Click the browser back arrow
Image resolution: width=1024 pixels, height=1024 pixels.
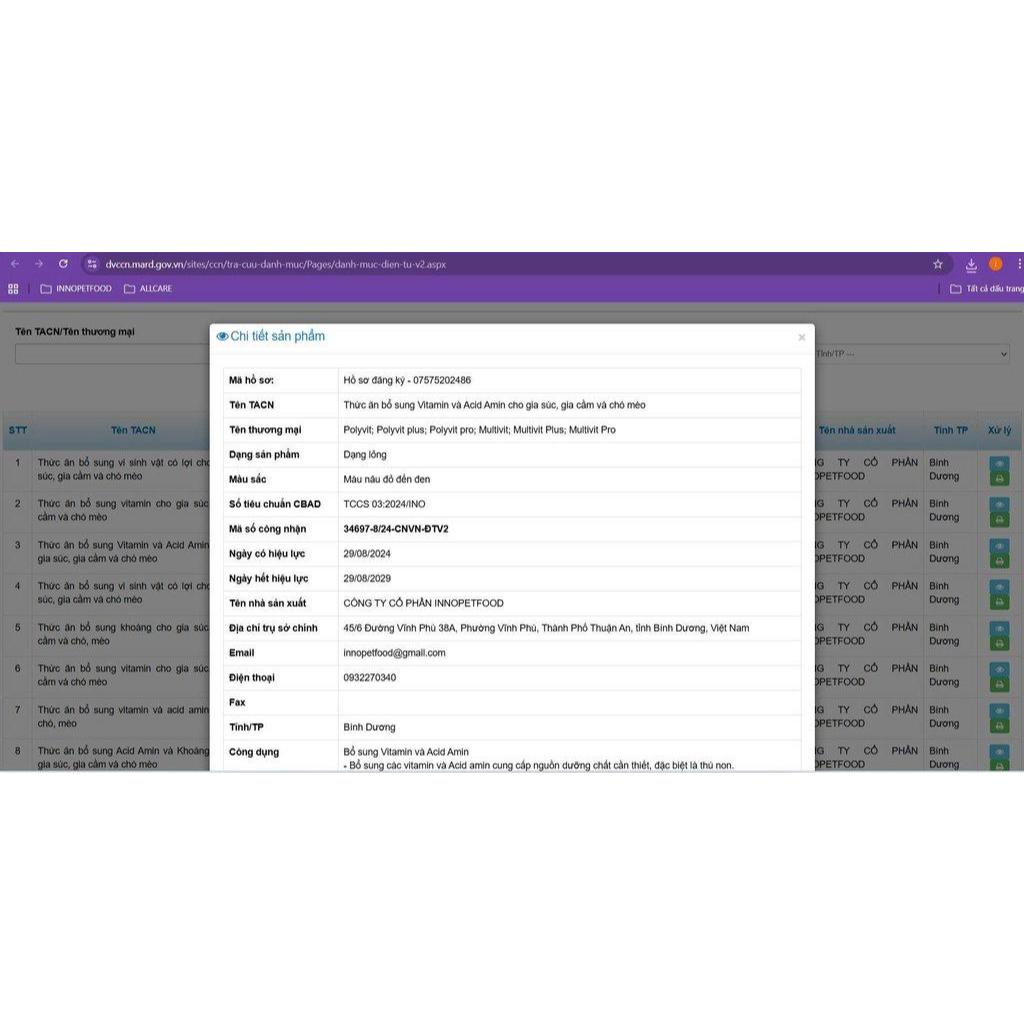click(x=15, y=264)
